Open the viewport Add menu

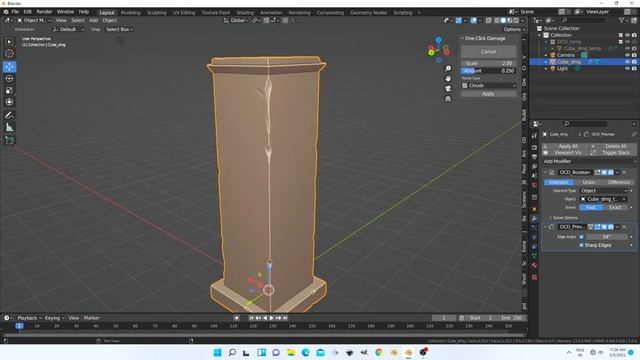(93, 20)
